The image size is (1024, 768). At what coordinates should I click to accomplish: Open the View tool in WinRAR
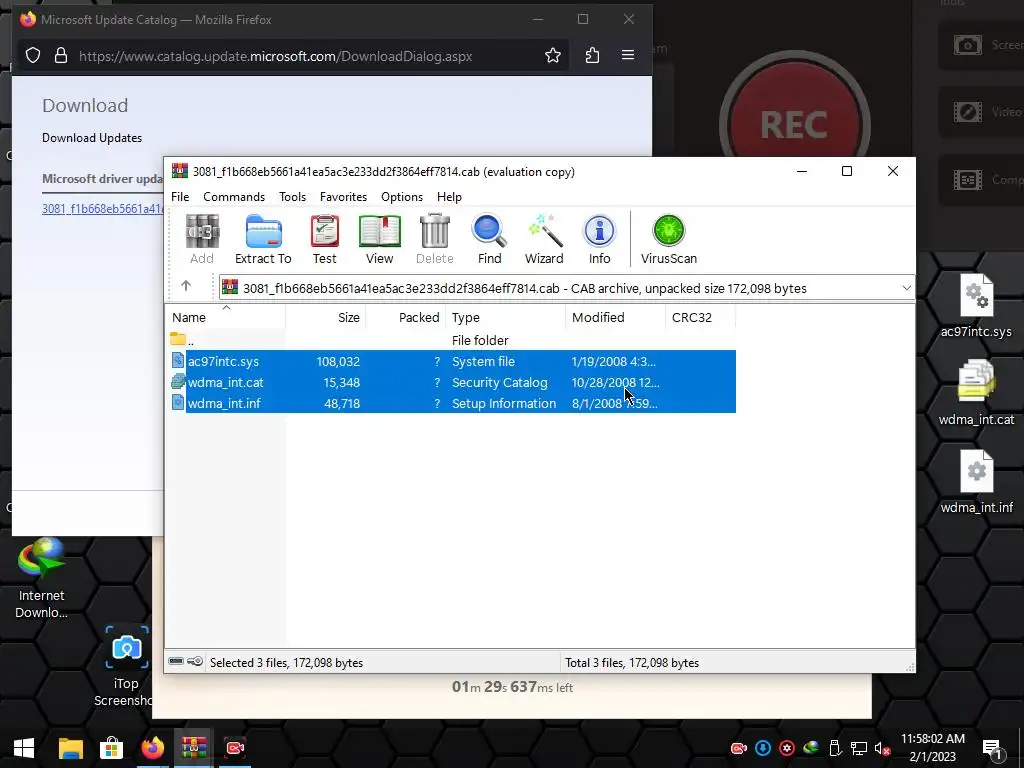379,239
